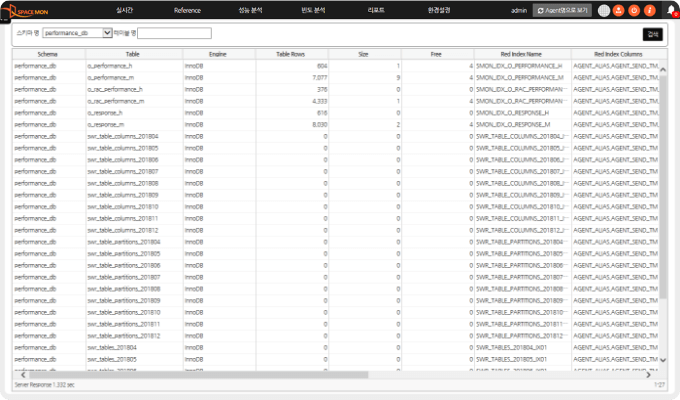Click the 1/27 row count indicator
This screenshot has width=680, height=400.
coord(659,385)
